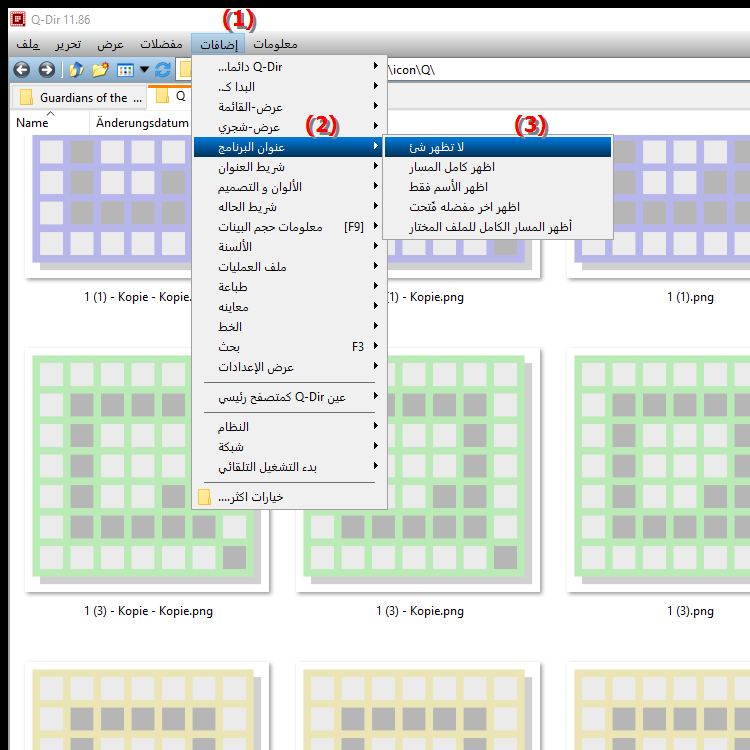
Task: Open the معاينه submenu
Action: coord(288,307)
